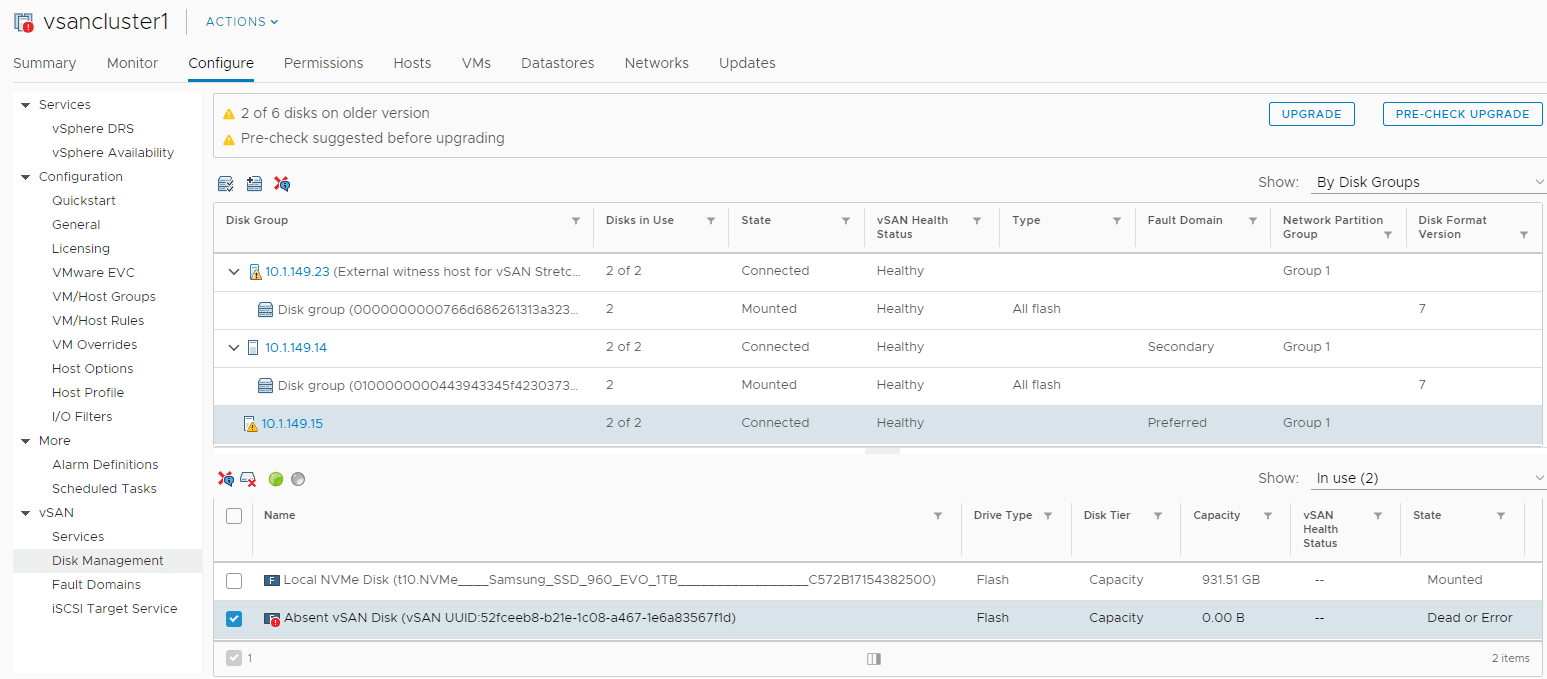This screenshot has height=679, width=1547.
Task: Open the Datastores tab
Action: pyautogui.click(x=557, y=63)
